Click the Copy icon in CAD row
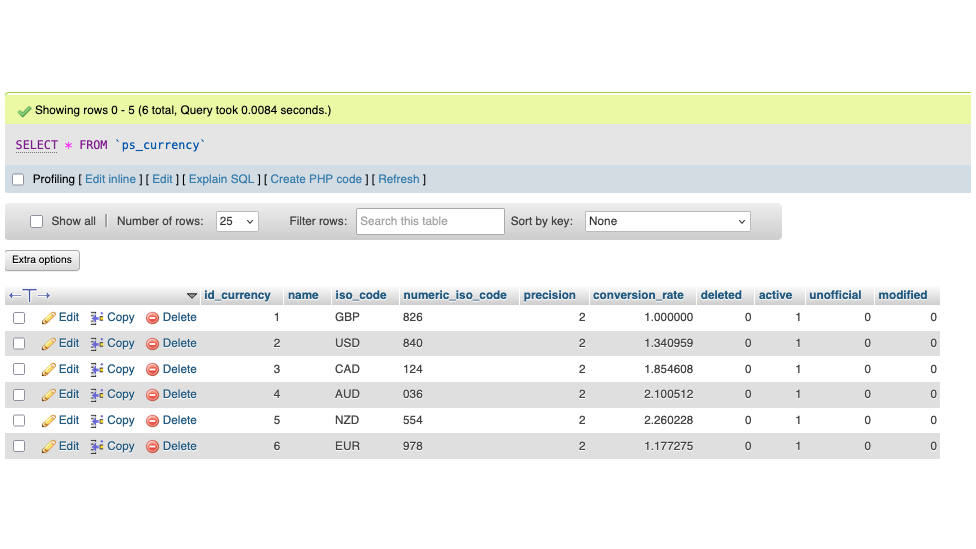Screen dimensions: 976x549 point(96,370)
